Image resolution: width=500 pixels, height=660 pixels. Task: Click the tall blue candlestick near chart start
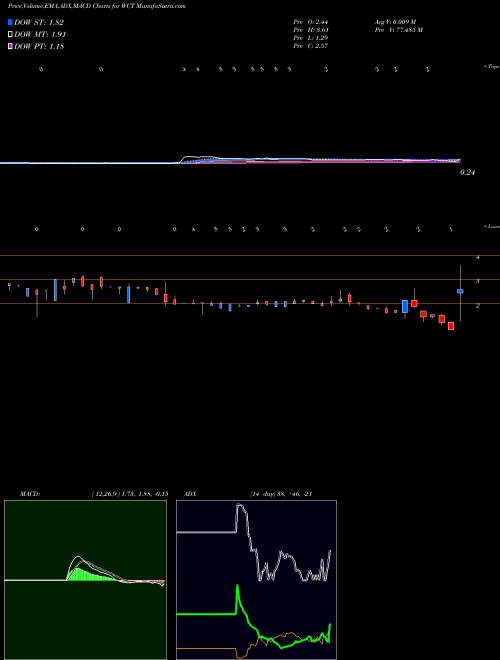(x=55, y=290)
